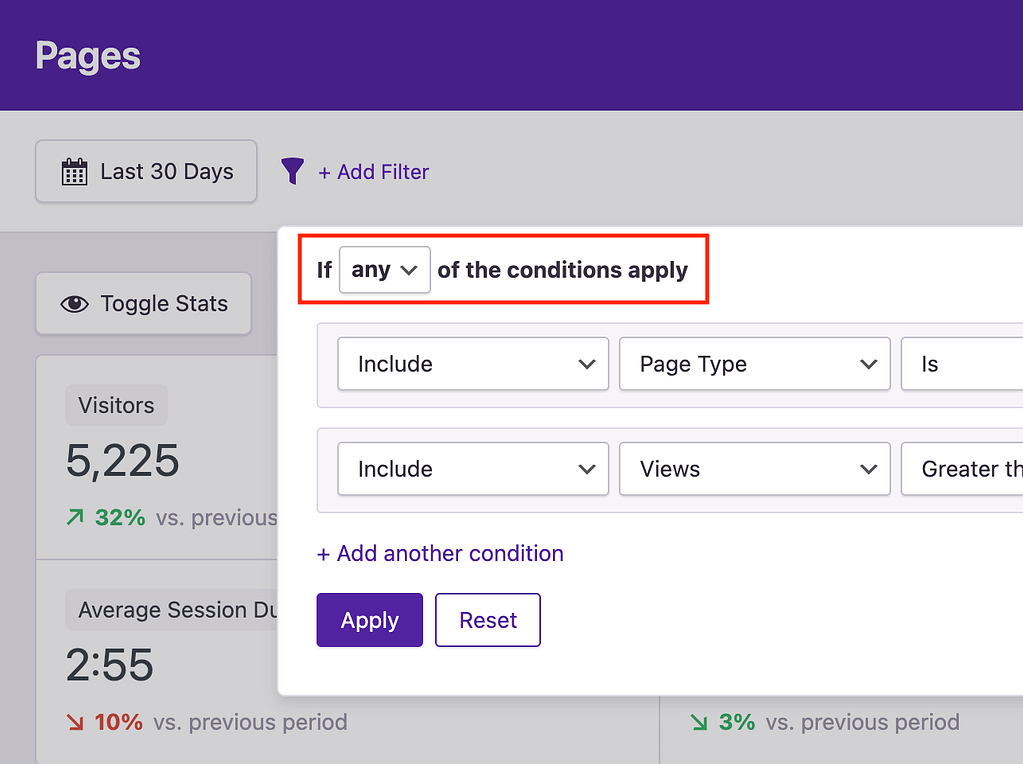This screenshot has width=1023, height=764.
Task: Click the chevron on the Page Type dropdown
Action: [868, 364]
